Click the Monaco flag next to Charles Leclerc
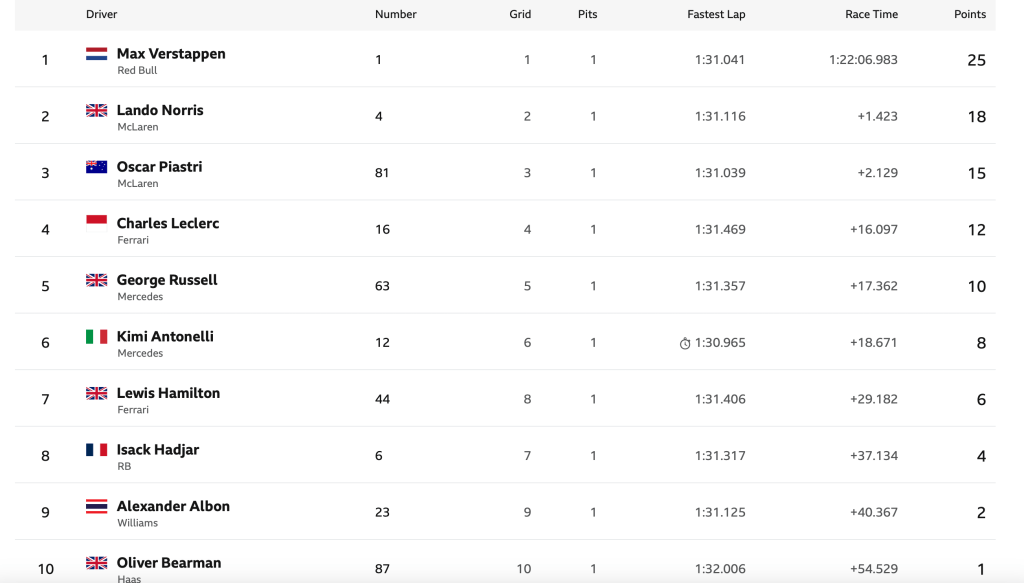The height and width of the screenshot is (583, 1024). click(96, 223)
